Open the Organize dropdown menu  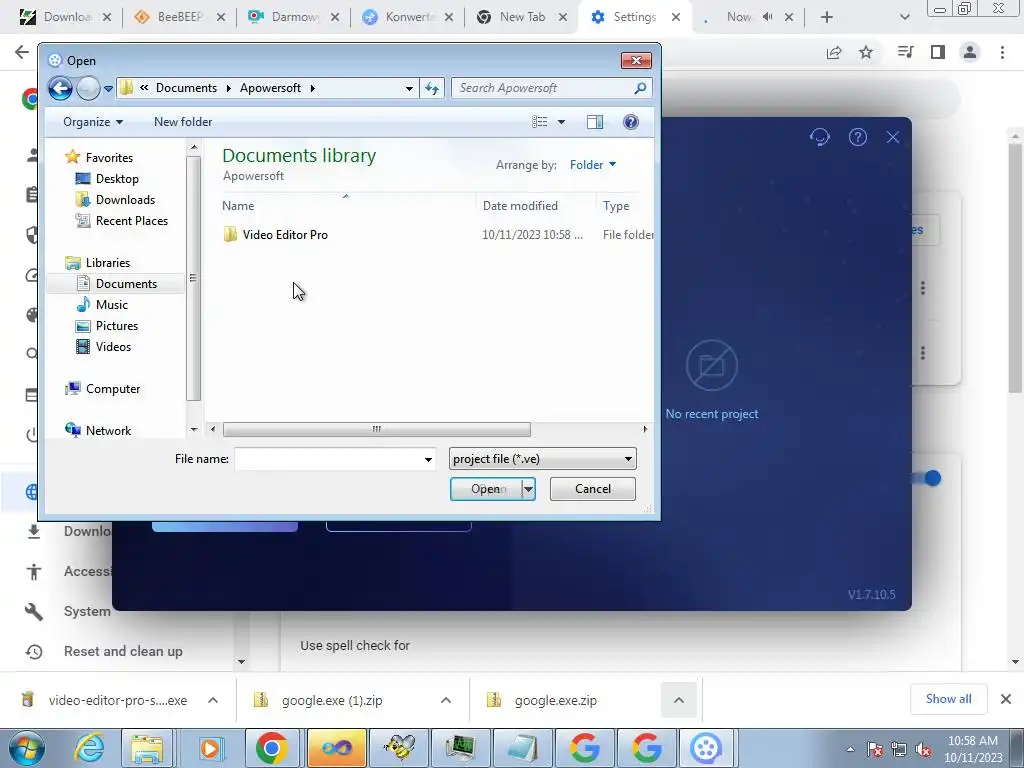click(93, 122)
